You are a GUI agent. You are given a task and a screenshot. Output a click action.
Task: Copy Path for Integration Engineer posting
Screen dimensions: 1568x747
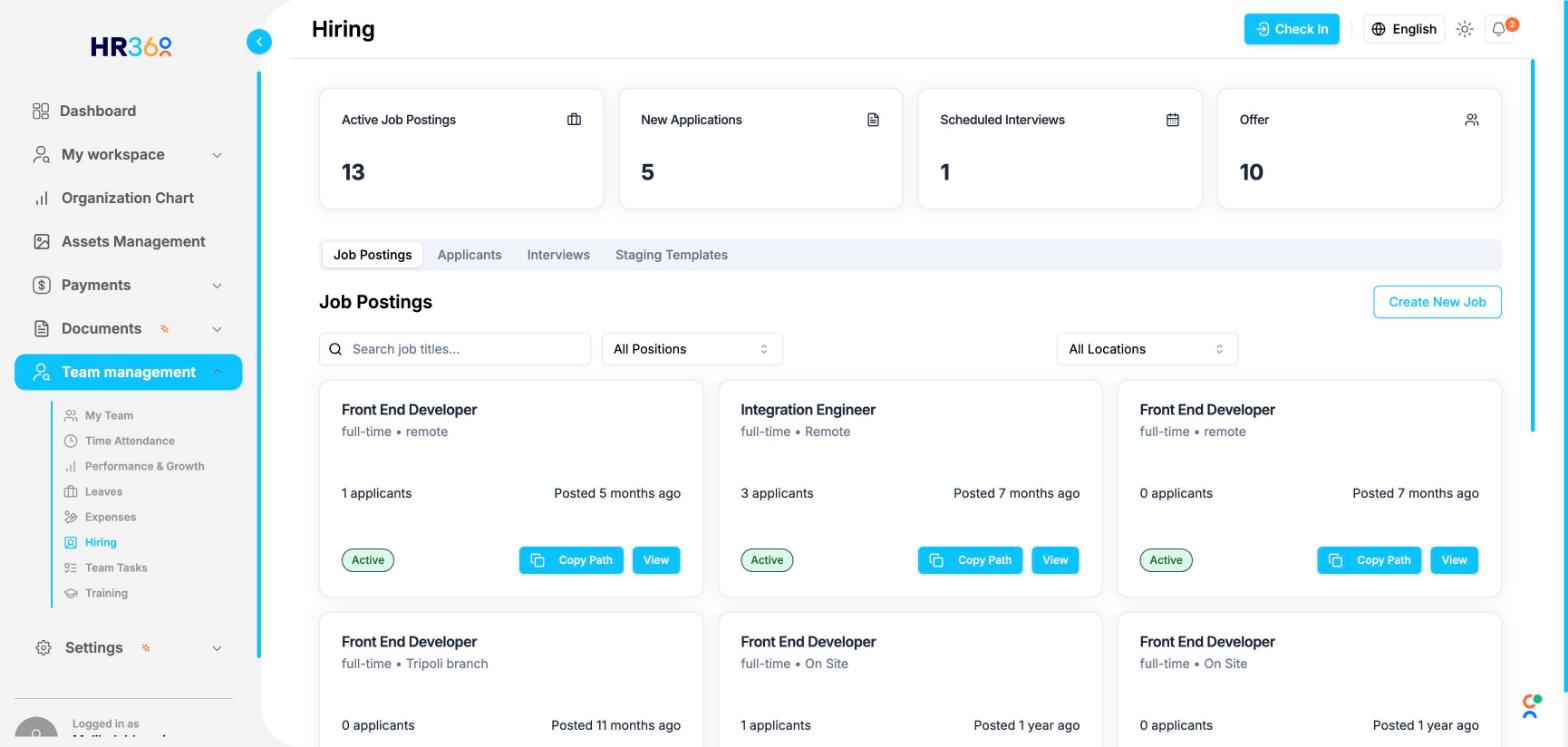click(970, 560)
